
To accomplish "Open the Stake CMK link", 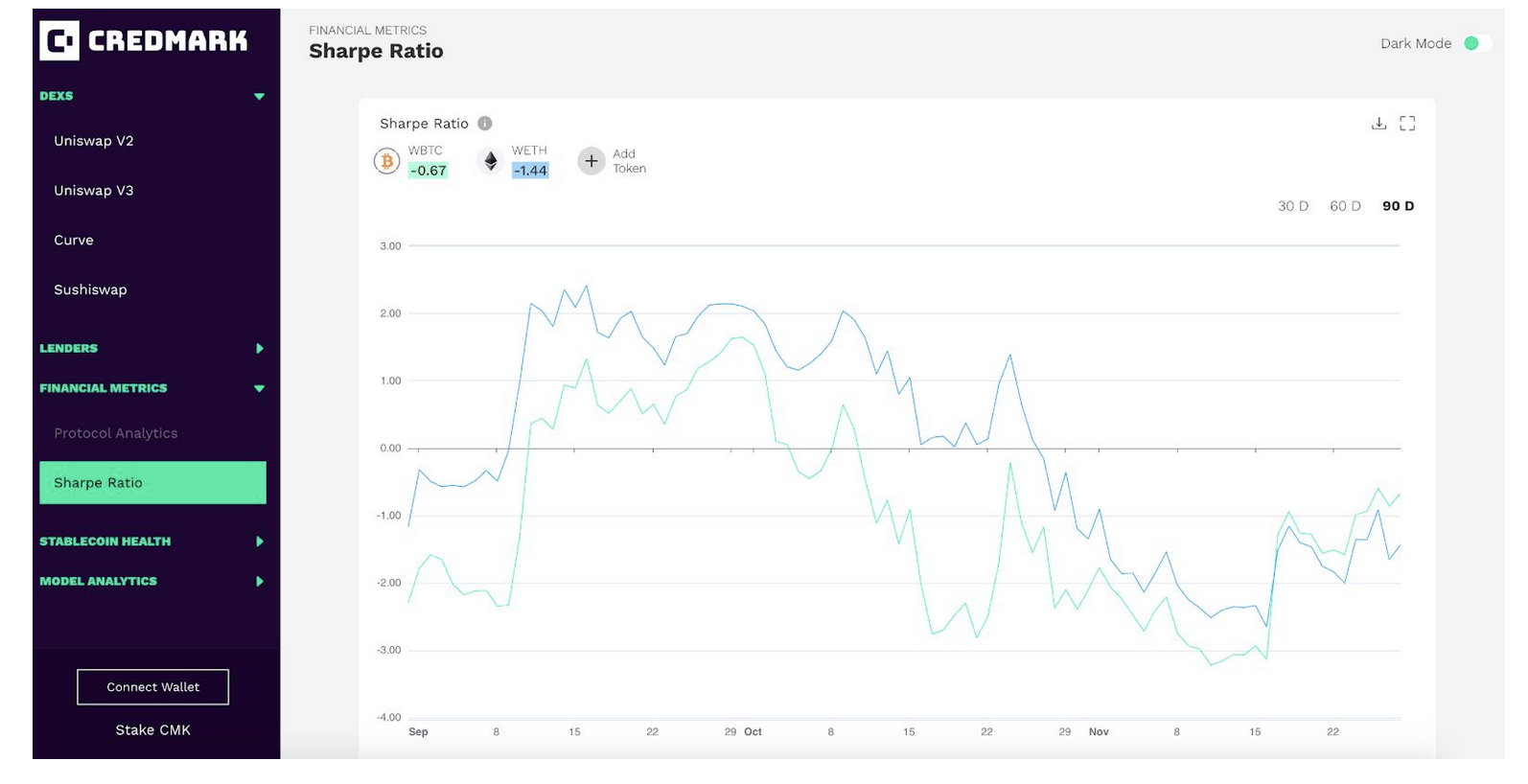I will click(153, 730).
